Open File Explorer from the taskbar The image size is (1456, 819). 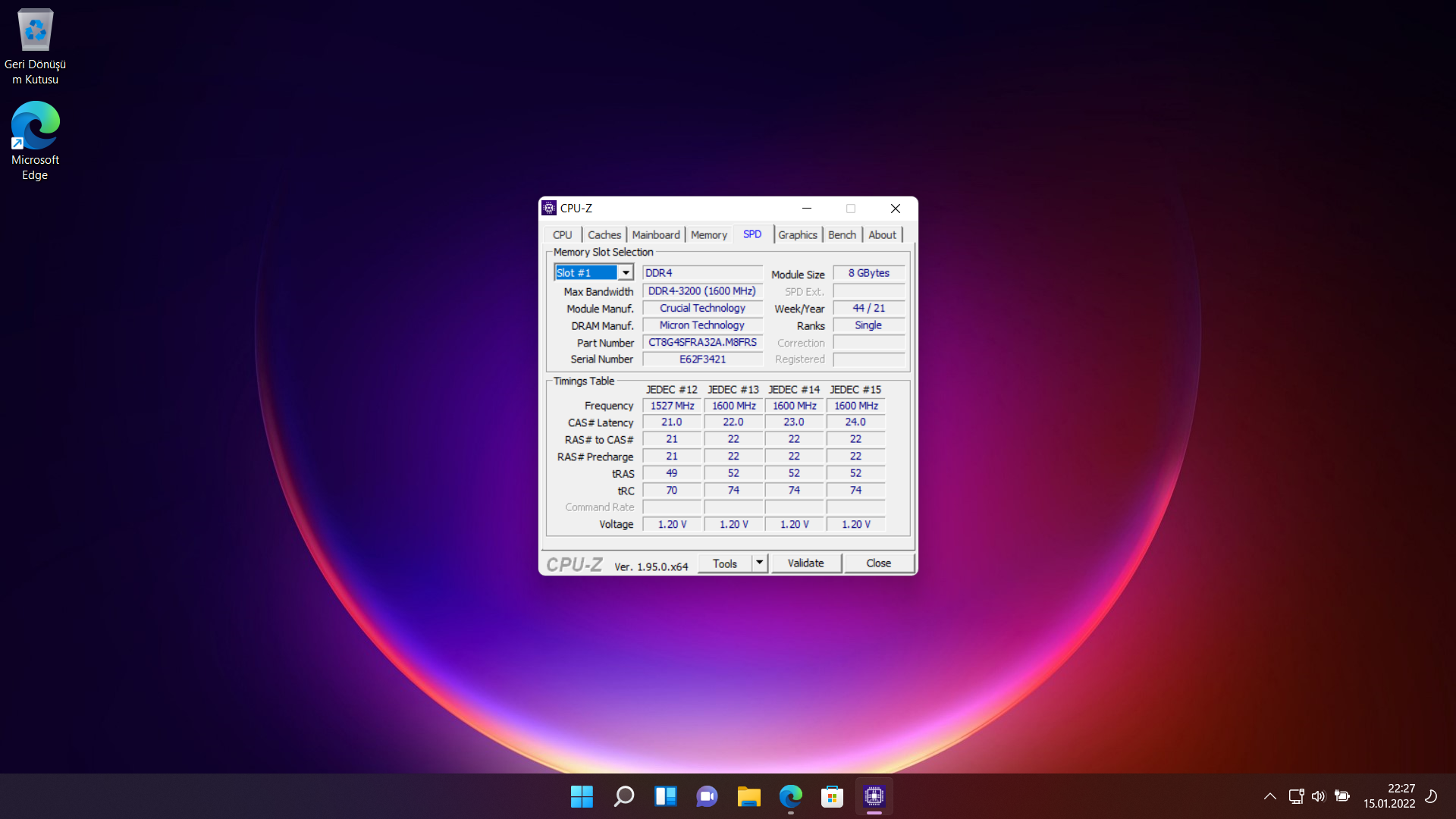[x=748, y=796]
